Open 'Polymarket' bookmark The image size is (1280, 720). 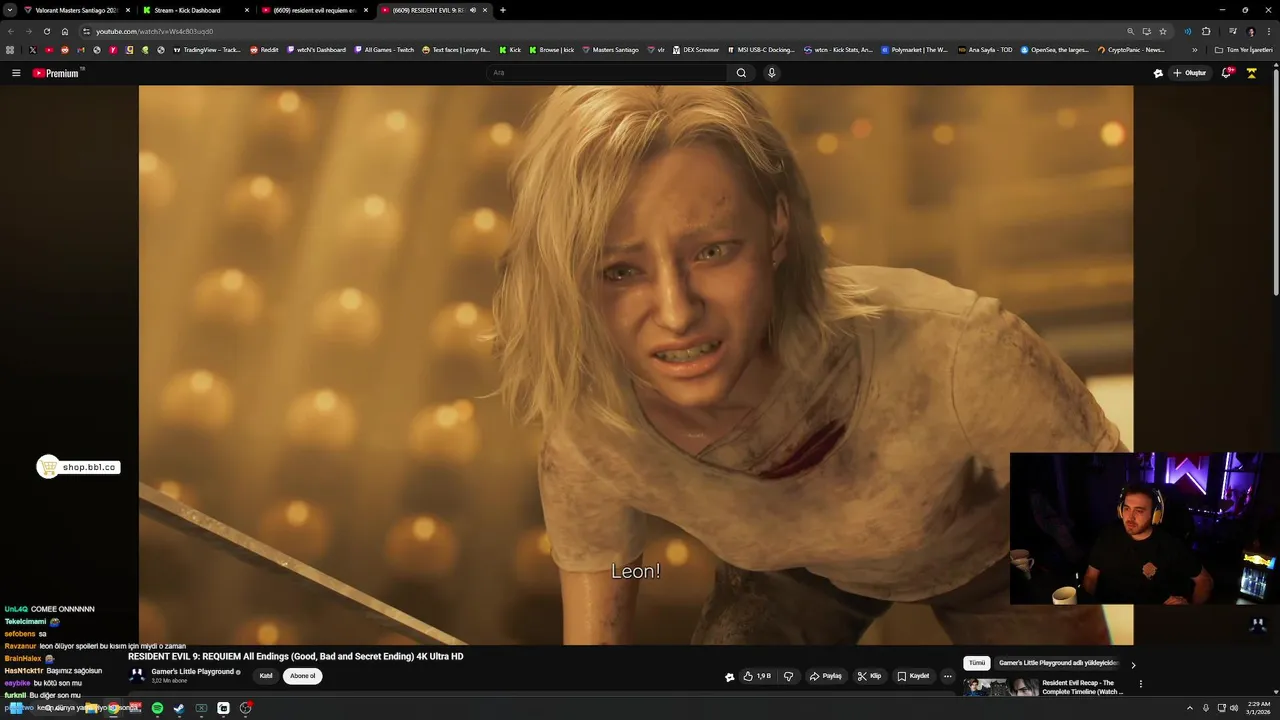click(914, 49)
